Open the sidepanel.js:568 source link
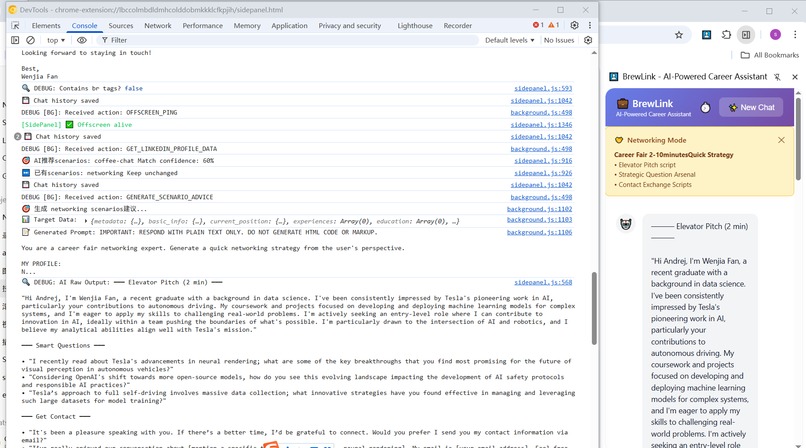 (543, 282)
